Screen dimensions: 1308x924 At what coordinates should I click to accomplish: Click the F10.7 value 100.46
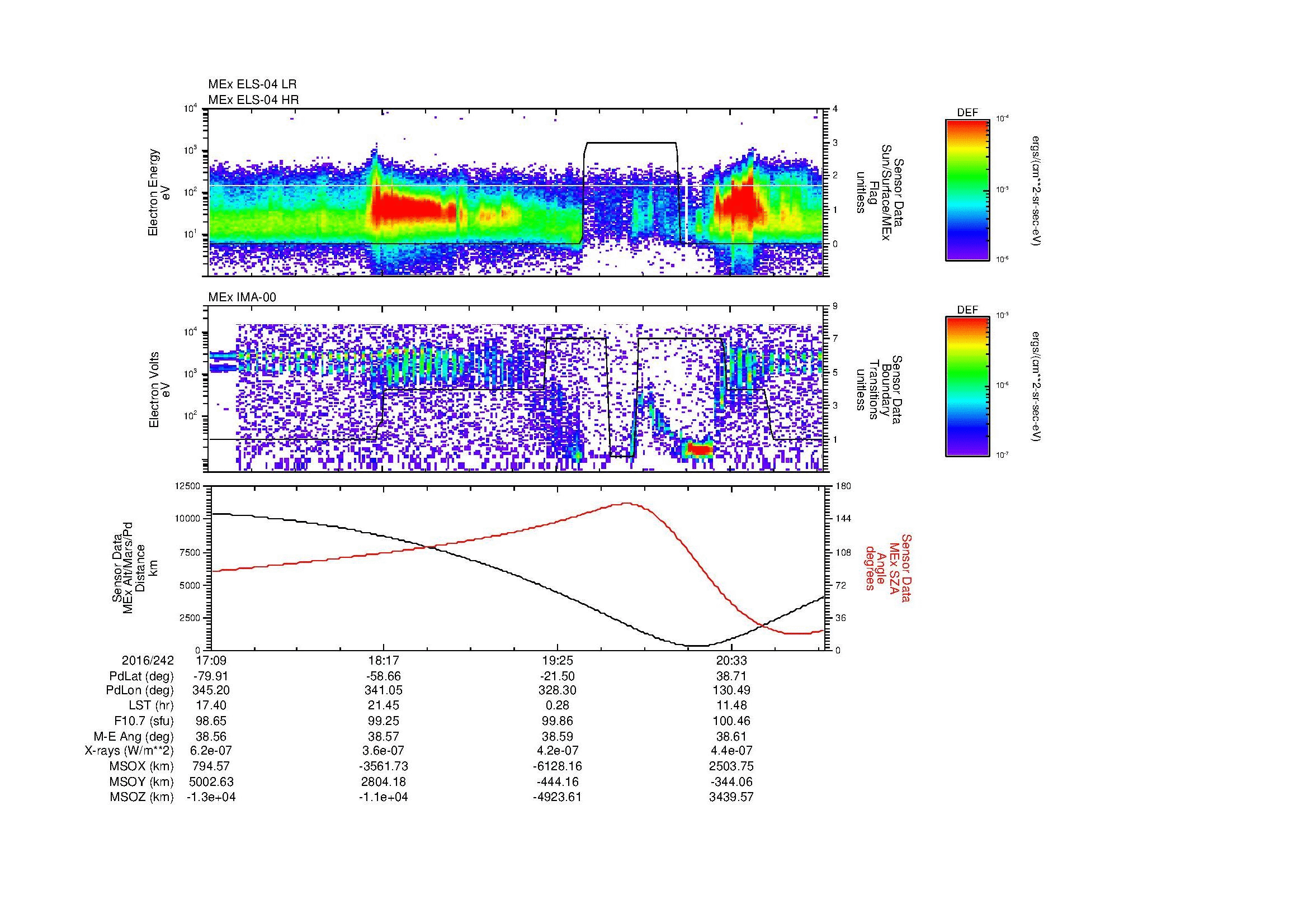pyautogui.click(x=731, y=721)
